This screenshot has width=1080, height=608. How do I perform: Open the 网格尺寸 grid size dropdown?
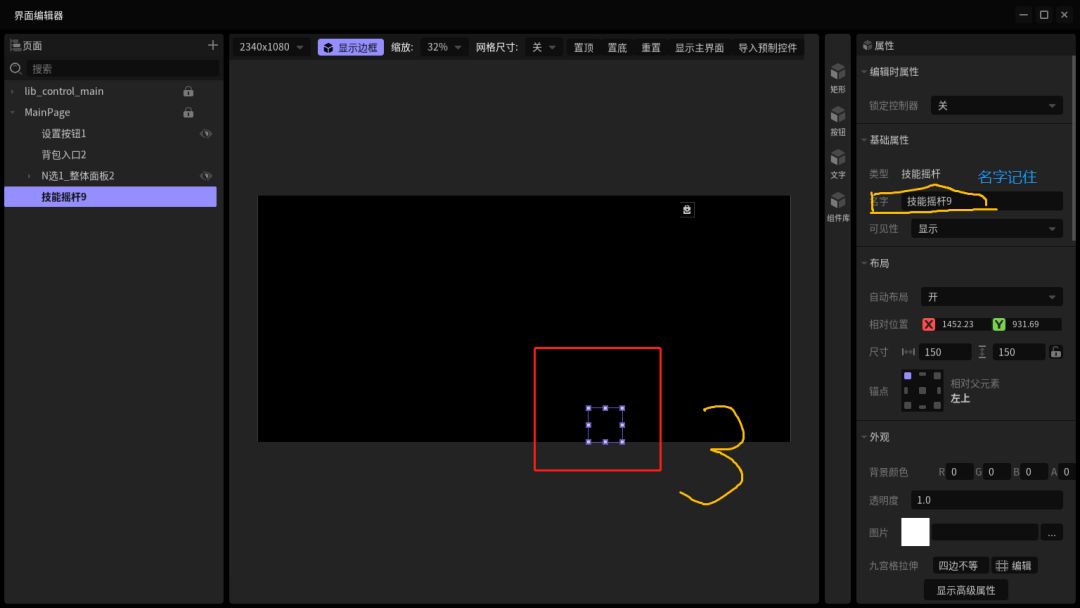543,47
